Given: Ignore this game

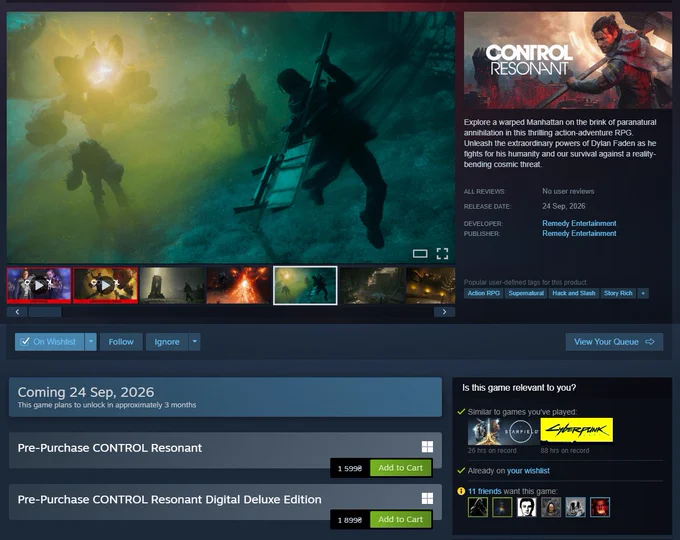Looking at the screenshot, I should tap(167, 342).
